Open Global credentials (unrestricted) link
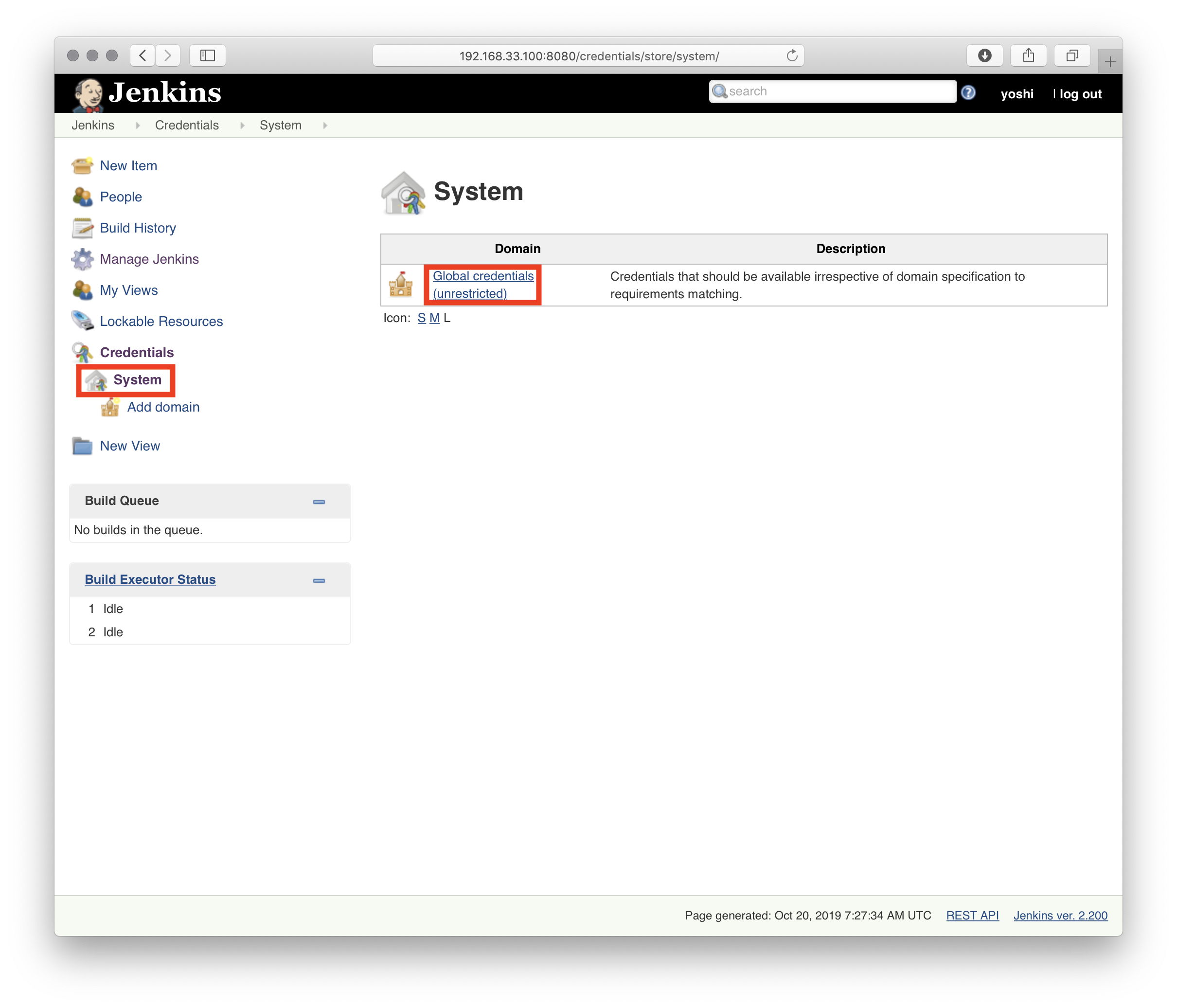This screenshot has width=1177, height=1008. [483, 285]
